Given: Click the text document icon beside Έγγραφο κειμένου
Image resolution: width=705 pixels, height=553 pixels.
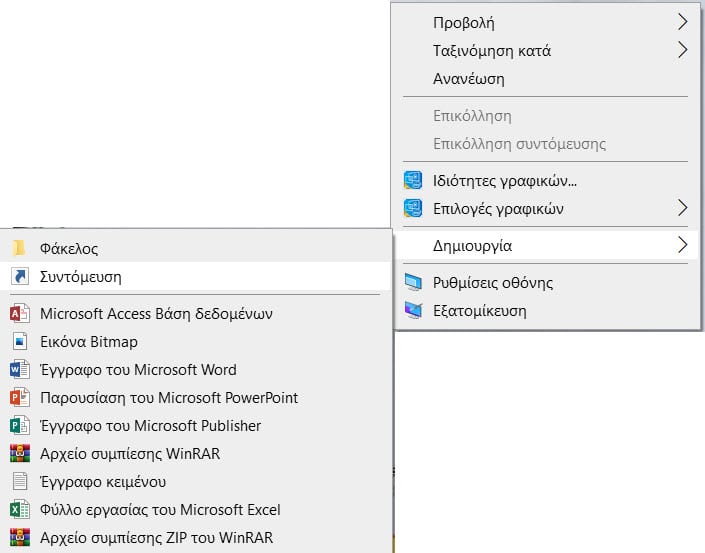Looking at the screenshot, I should pos(19,482).
